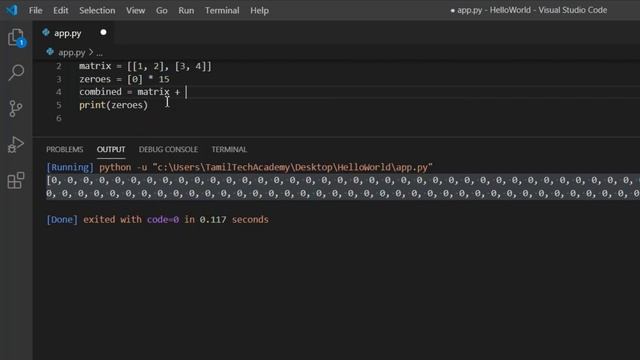This screenshot has width=640, height=360.
Task: Open the Run and Debug view
Action: coord(16,144)
